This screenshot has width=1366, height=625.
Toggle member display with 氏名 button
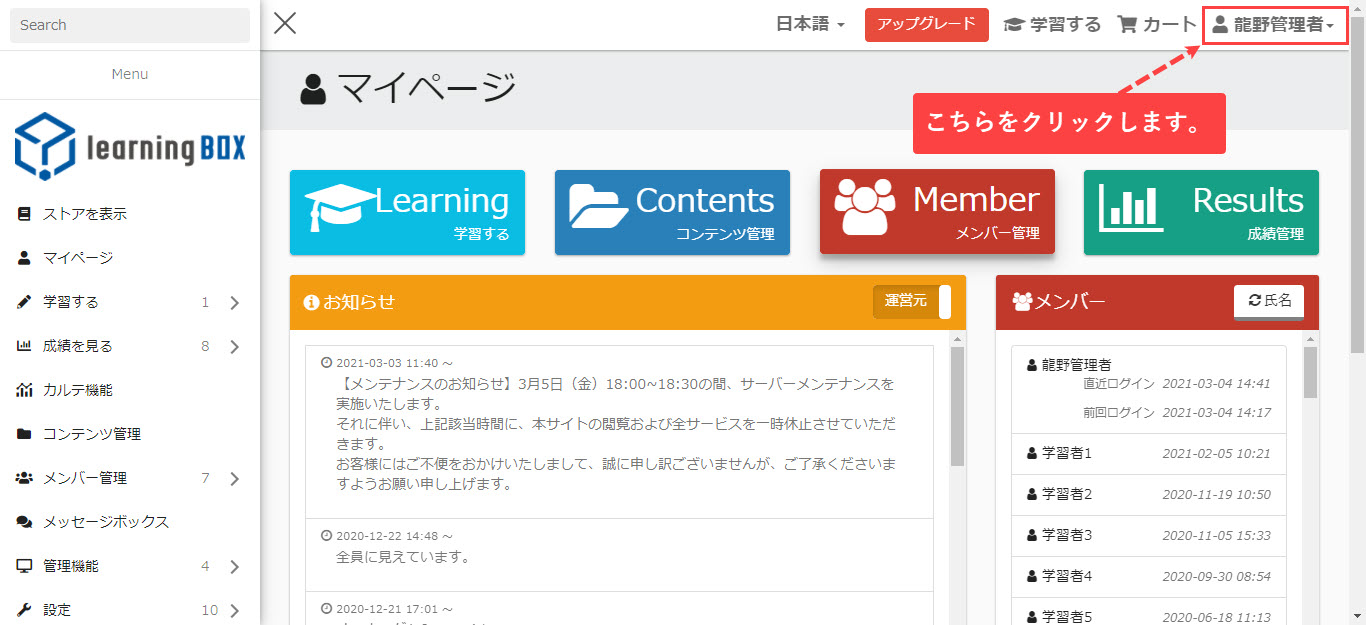pos(1268,300)
